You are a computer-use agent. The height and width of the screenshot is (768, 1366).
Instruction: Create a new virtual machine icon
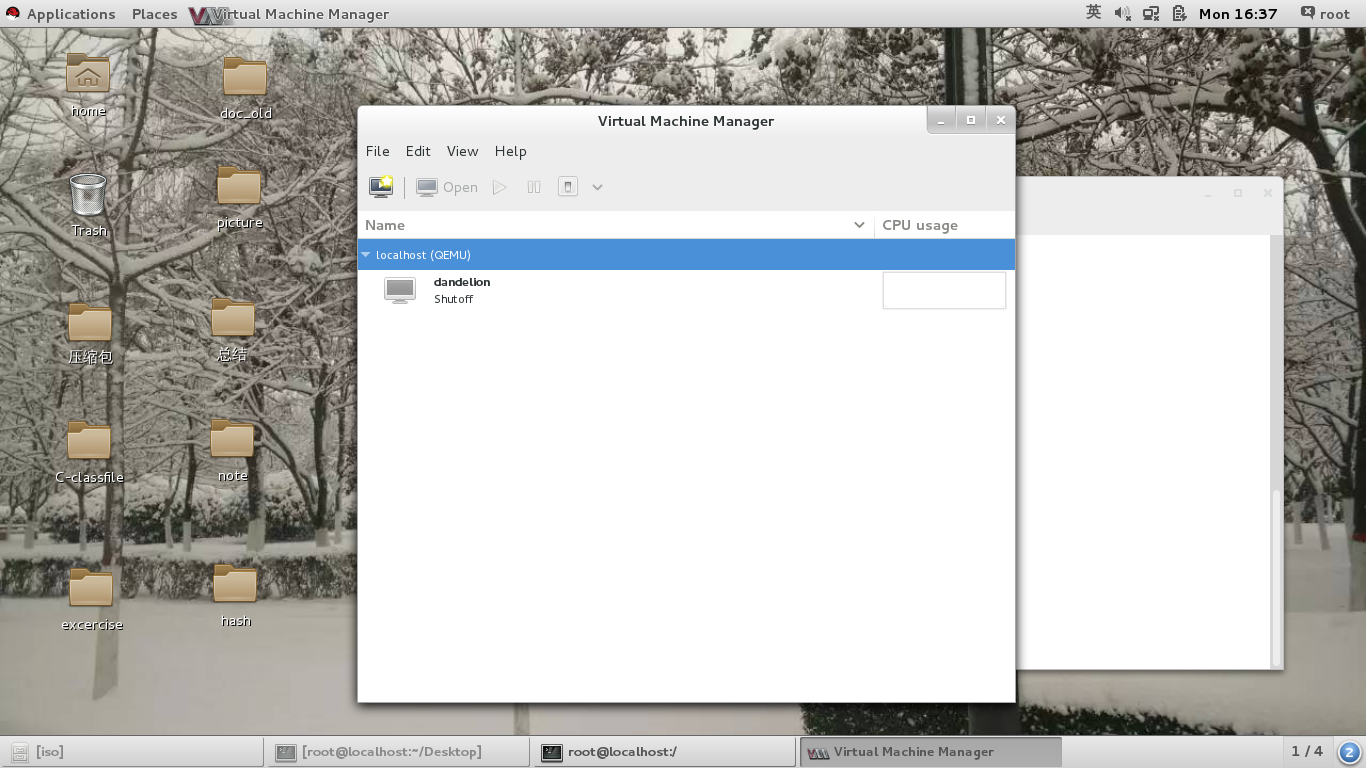tap(381, 187)
